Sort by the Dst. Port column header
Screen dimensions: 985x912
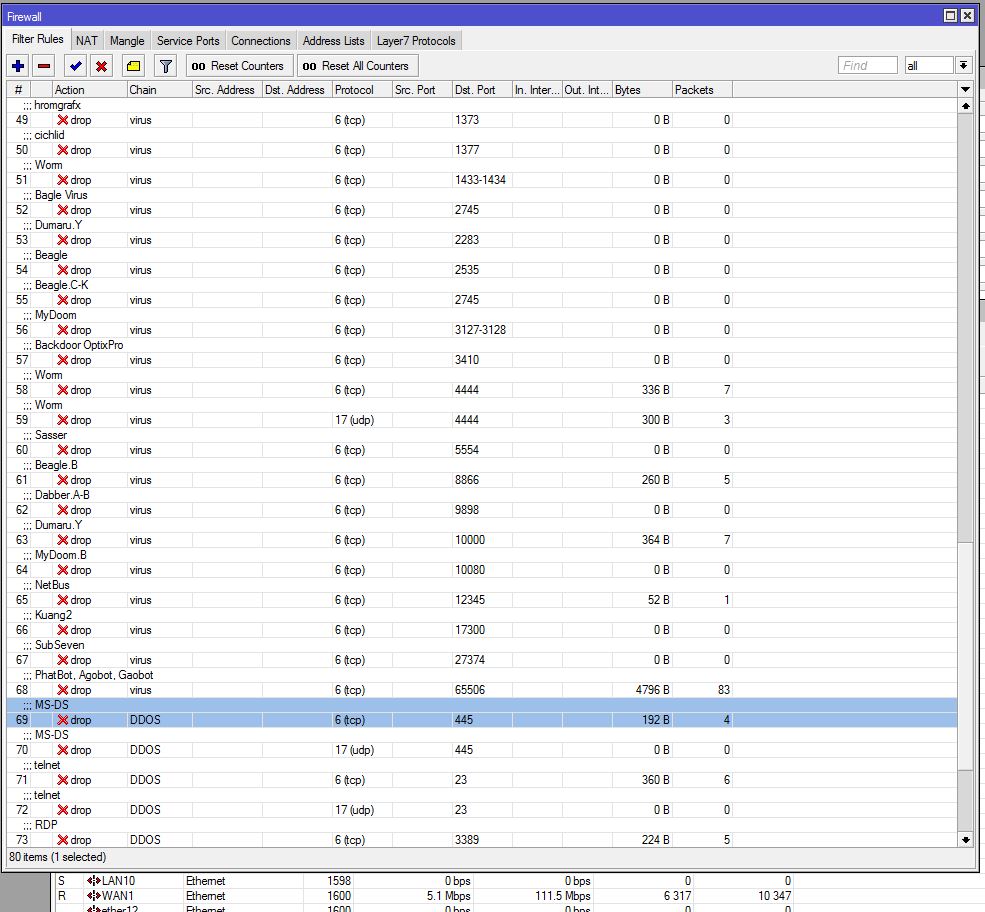482,90
